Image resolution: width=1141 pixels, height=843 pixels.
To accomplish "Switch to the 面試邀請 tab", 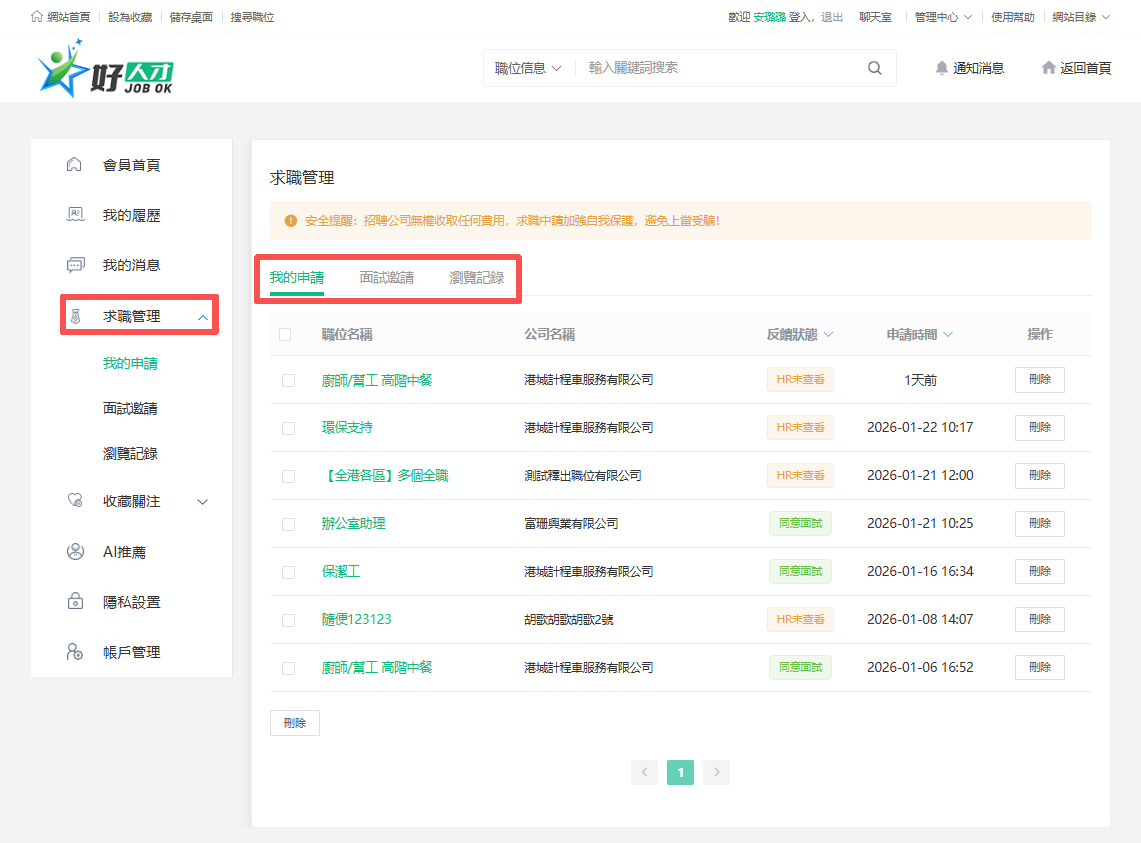I will coord(386,278).
